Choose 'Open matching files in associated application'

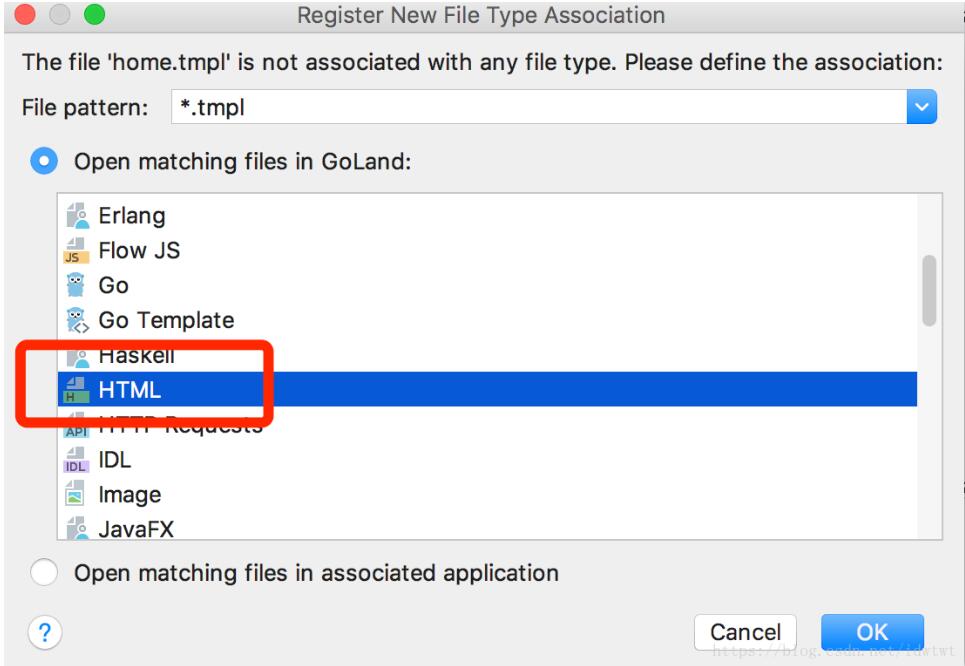(x=44, y=573)
